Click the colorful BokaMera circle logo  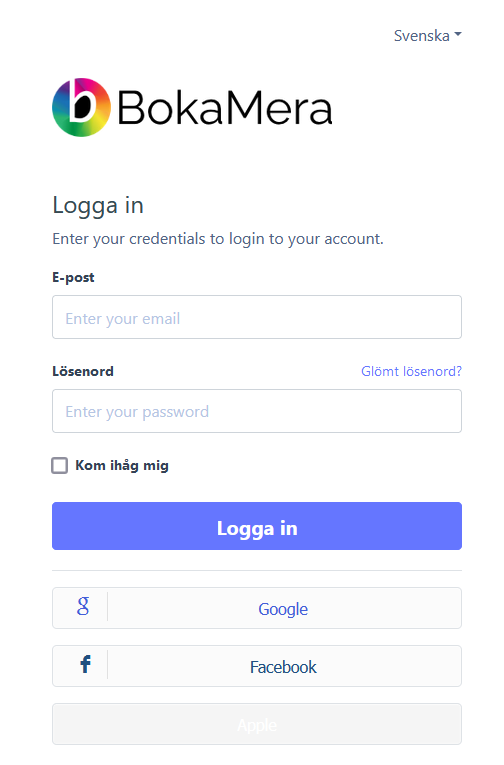81,107
